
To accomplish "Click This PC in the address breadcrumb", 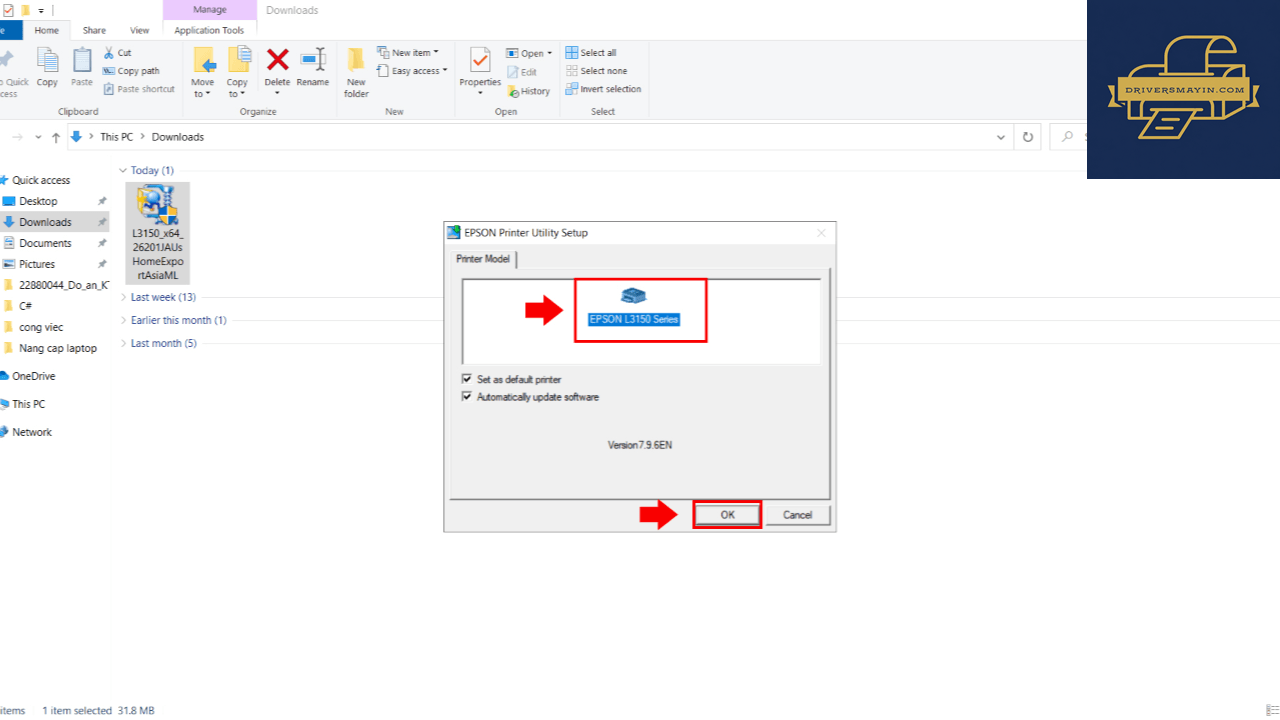I will click(x=116, y=137).
